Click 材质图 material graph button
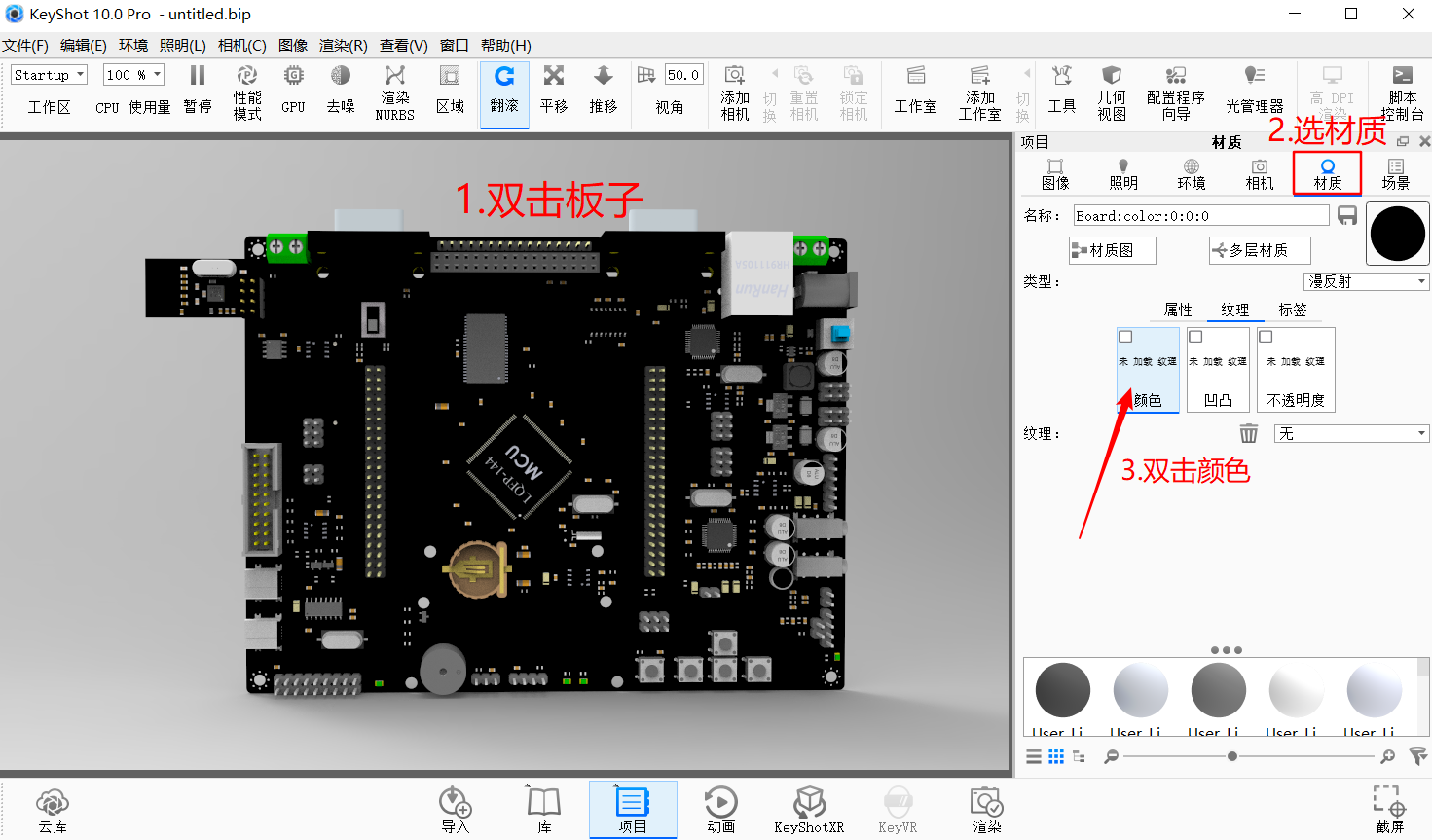Screen dimensions: 1432x840 1113,251
